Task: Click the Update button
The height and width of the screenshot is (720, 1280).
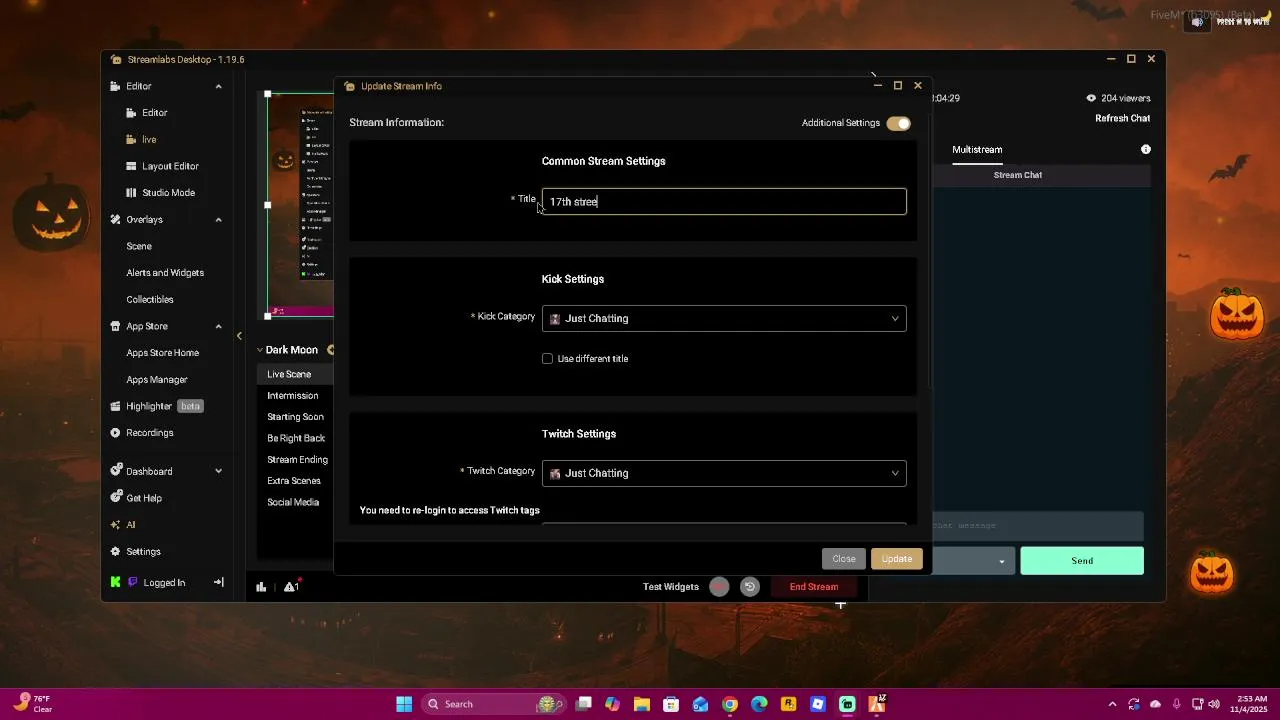Action: coord(897,559)
